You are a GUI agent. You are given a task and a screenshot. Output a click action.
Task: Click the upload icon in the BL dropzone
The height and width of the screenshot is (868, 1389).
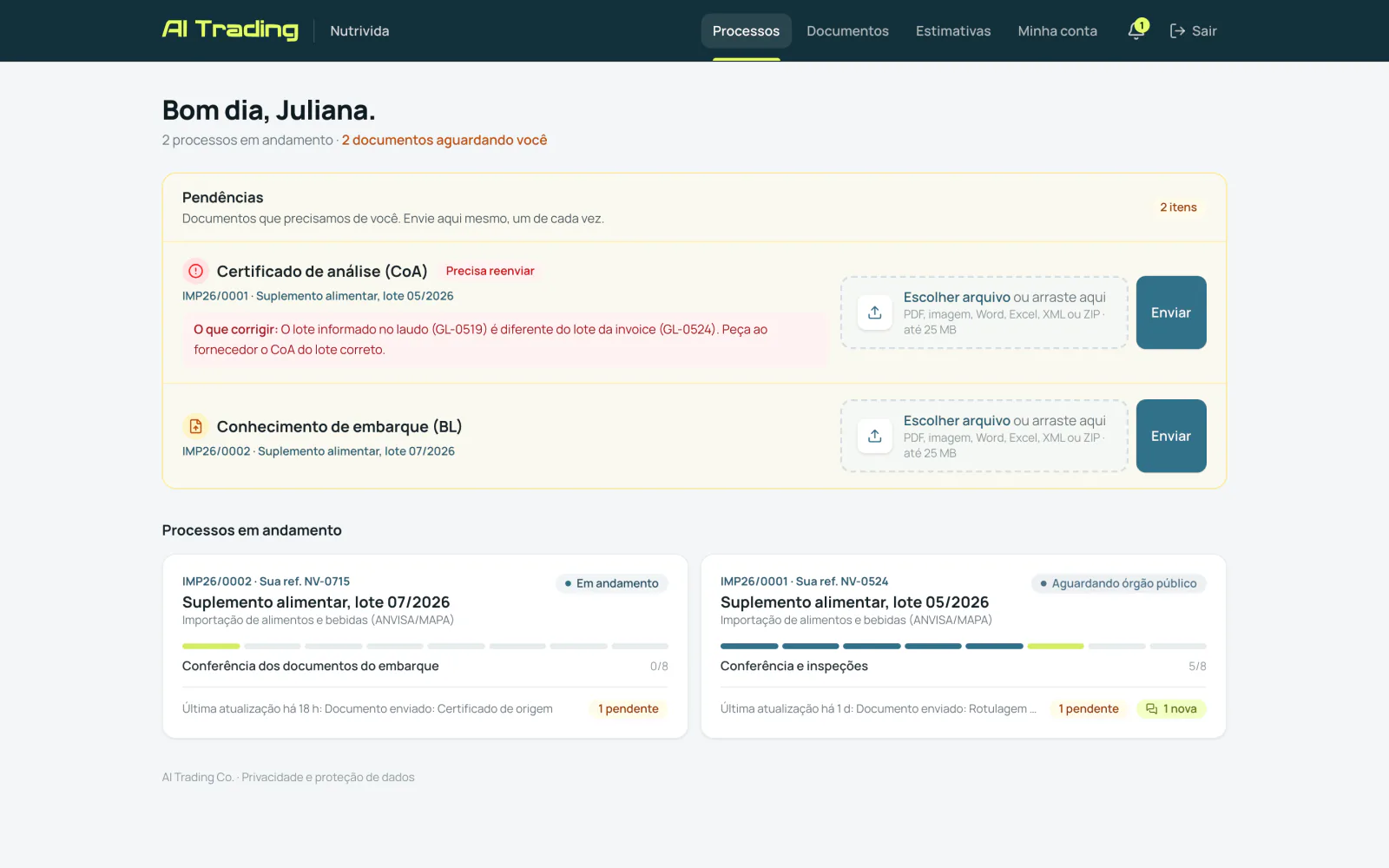(875, 436)
